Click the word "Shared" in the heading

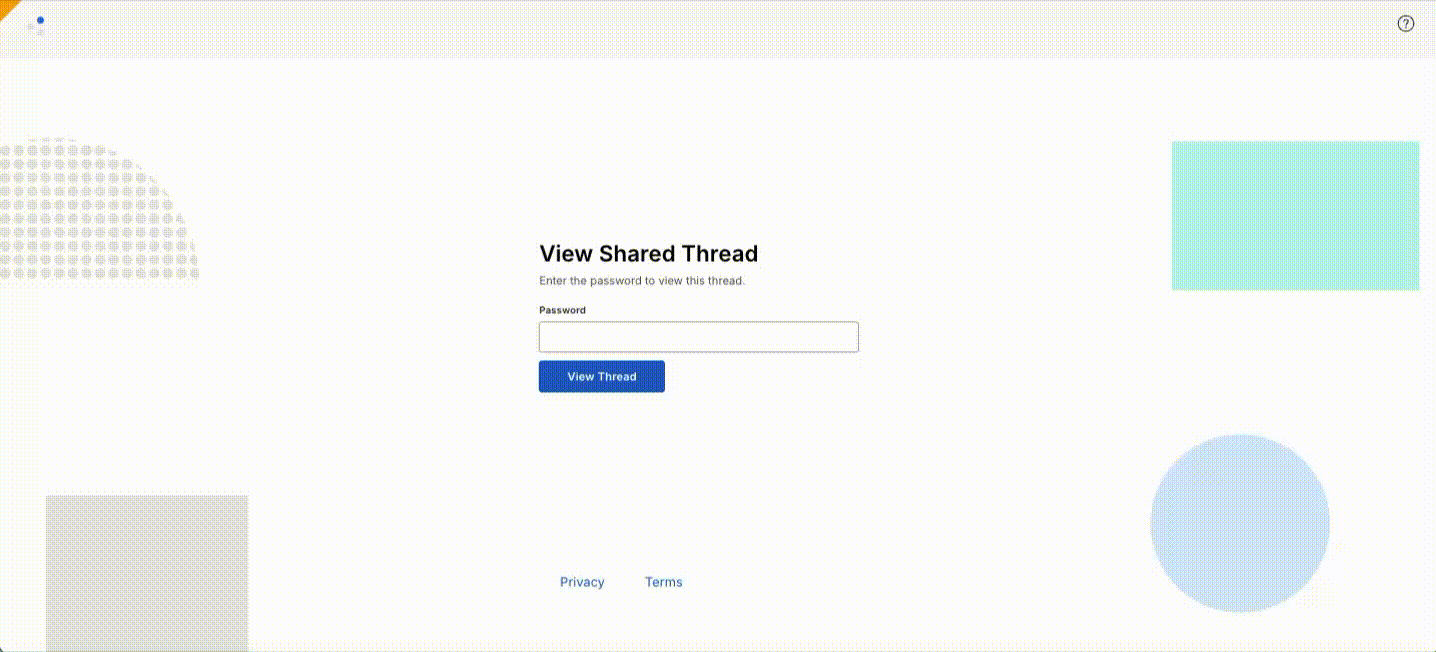pyautogui.click(x=636, y=253)
